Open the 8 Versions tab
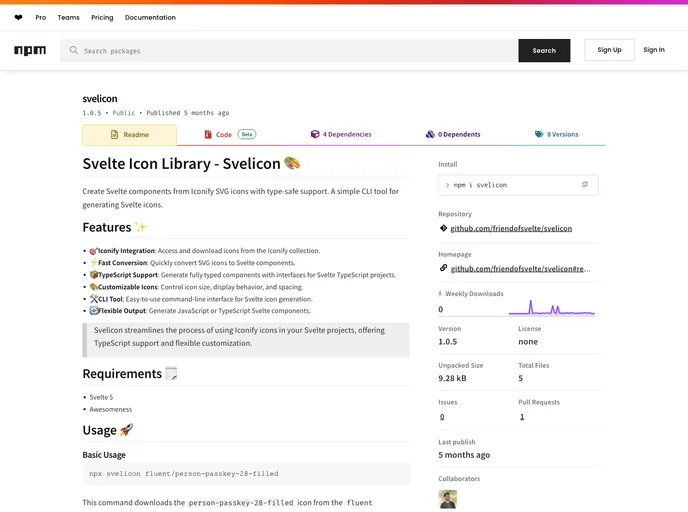 [x=556, y=134]
